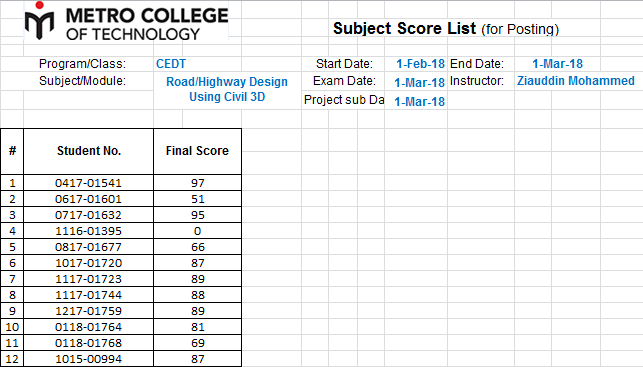Select row number 1 in the # column
Screen dimensions: 643x367
12,183
